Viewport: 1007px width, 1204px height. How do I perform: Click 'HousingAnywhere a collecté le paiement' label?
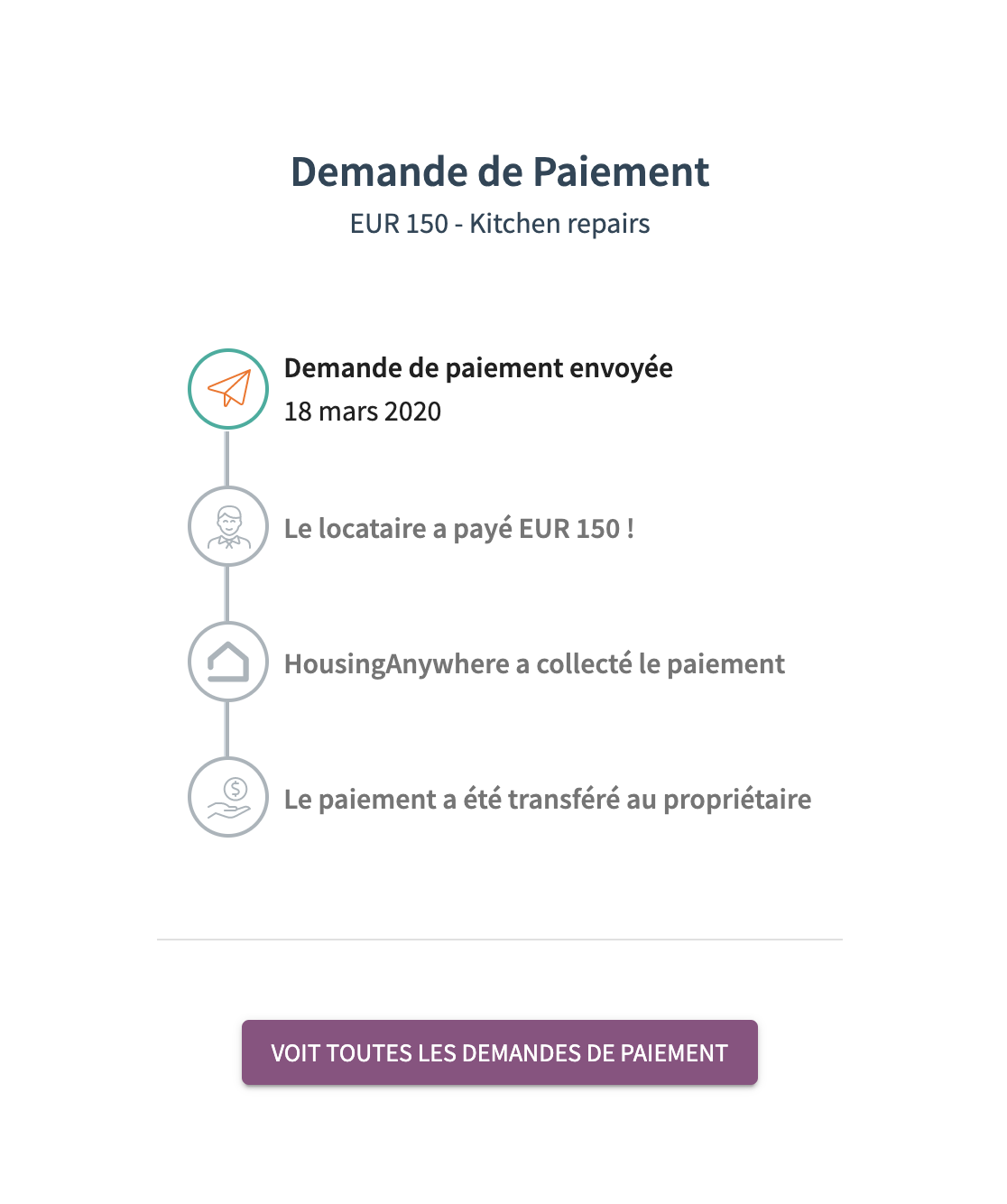point(533,663)
